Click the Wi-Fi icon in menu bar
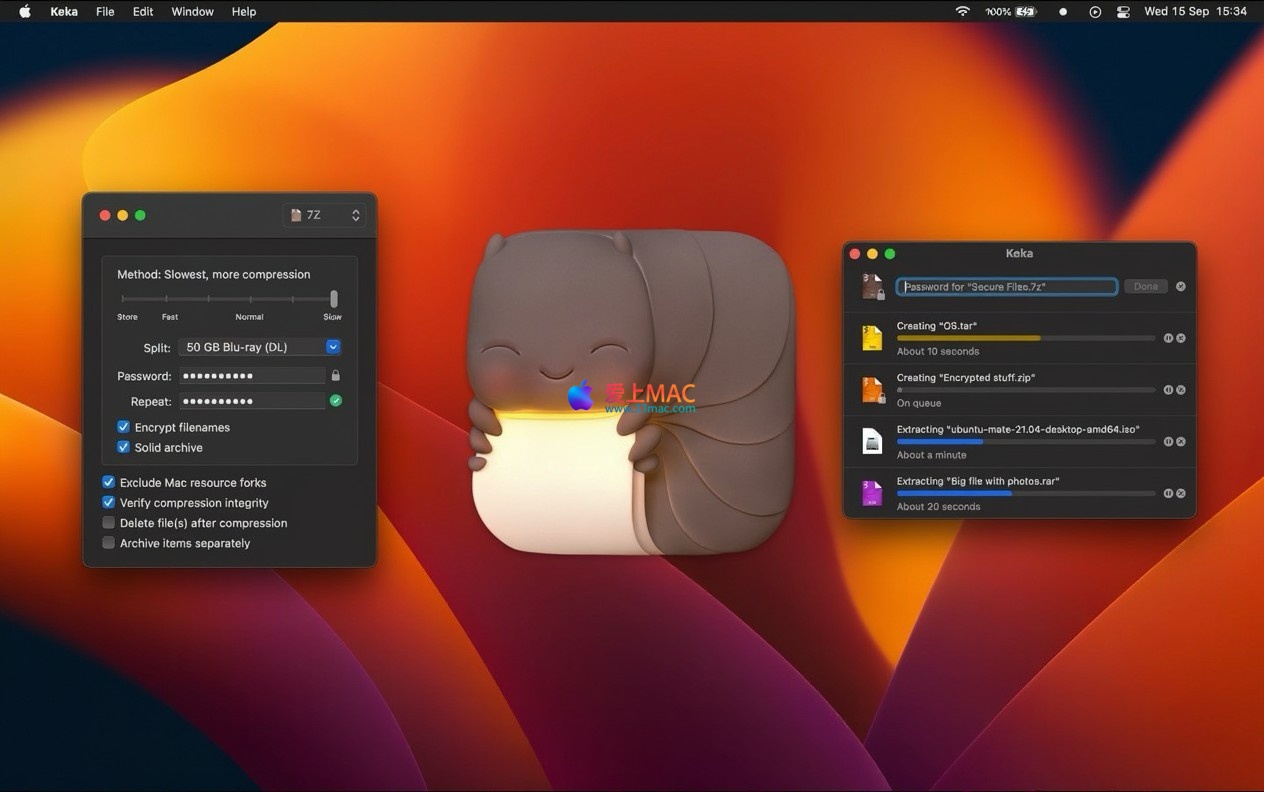 point(962,12)
